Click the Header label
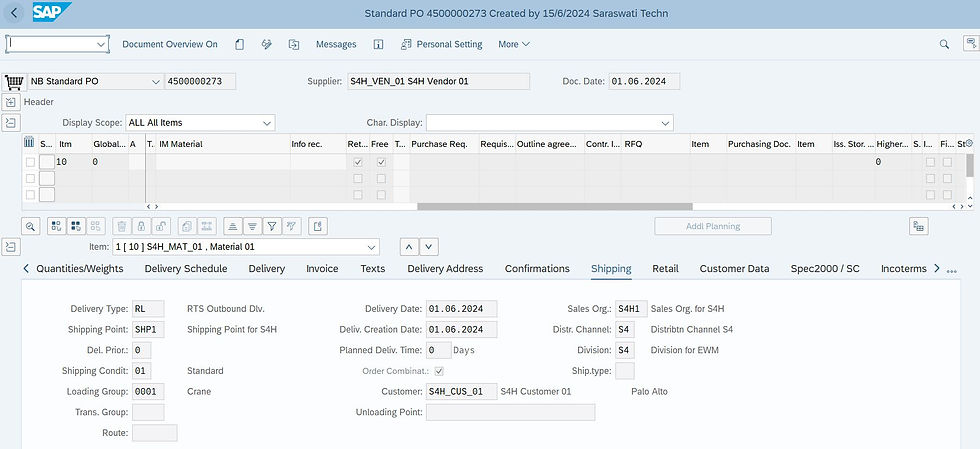Image resolution: width=980 pixels, height=449 pixels. 39,102
